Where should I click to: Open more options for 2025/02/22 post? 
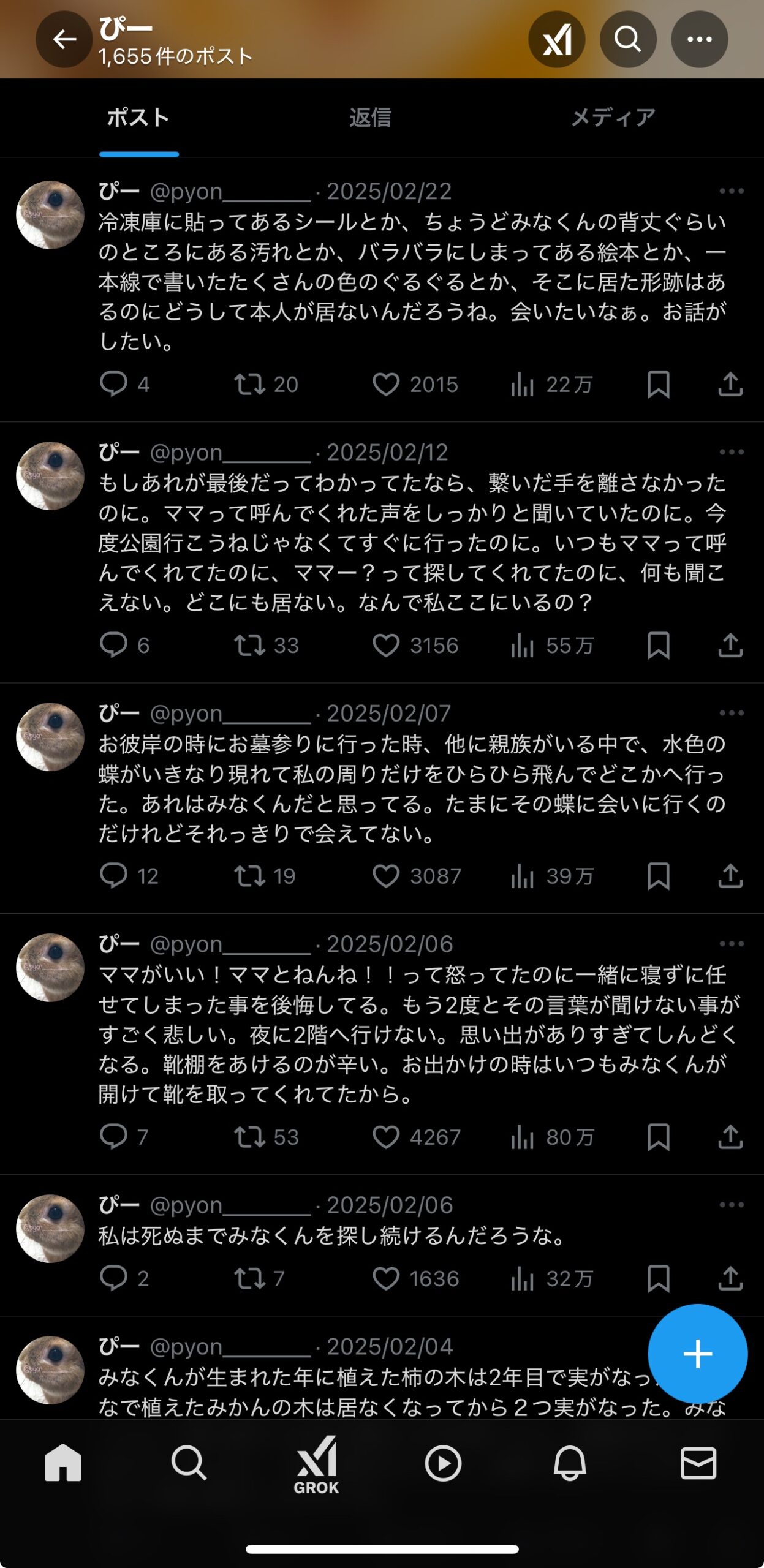tap(731, 192)
